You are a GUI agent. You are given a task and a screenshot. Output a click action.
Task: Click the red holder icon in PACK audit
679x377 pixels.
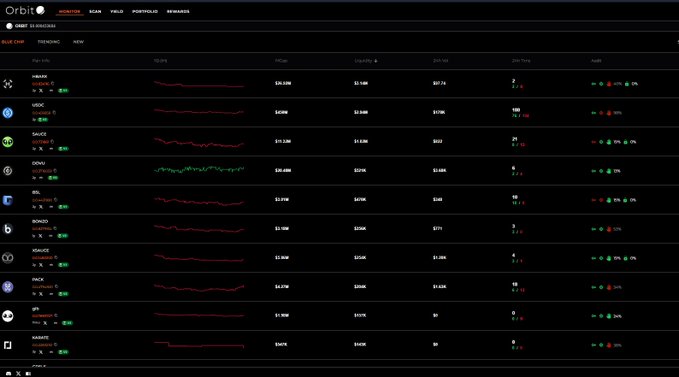click(x=609, y=287)
